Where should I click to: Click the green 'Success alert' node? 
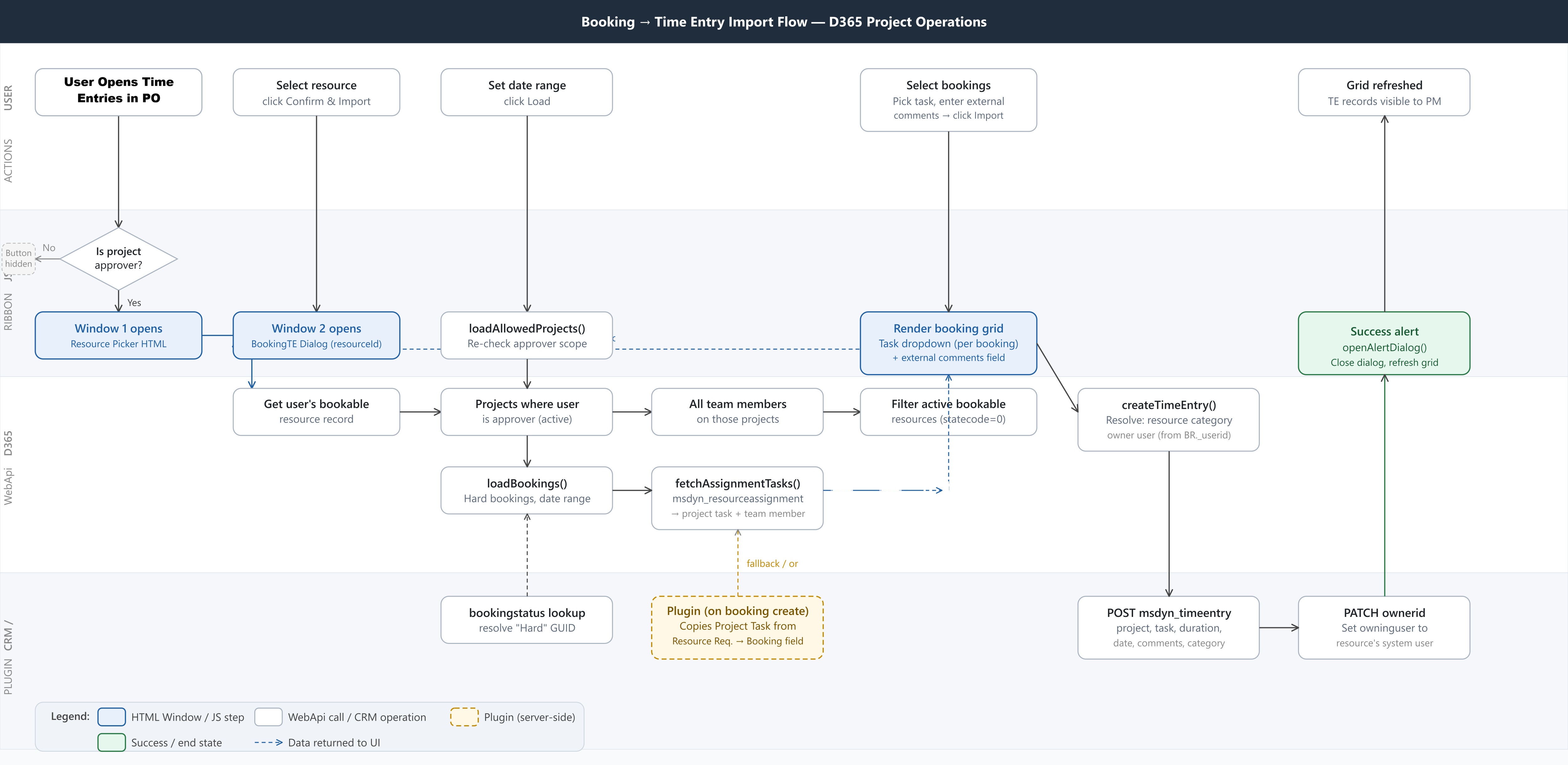(1384, 343)
